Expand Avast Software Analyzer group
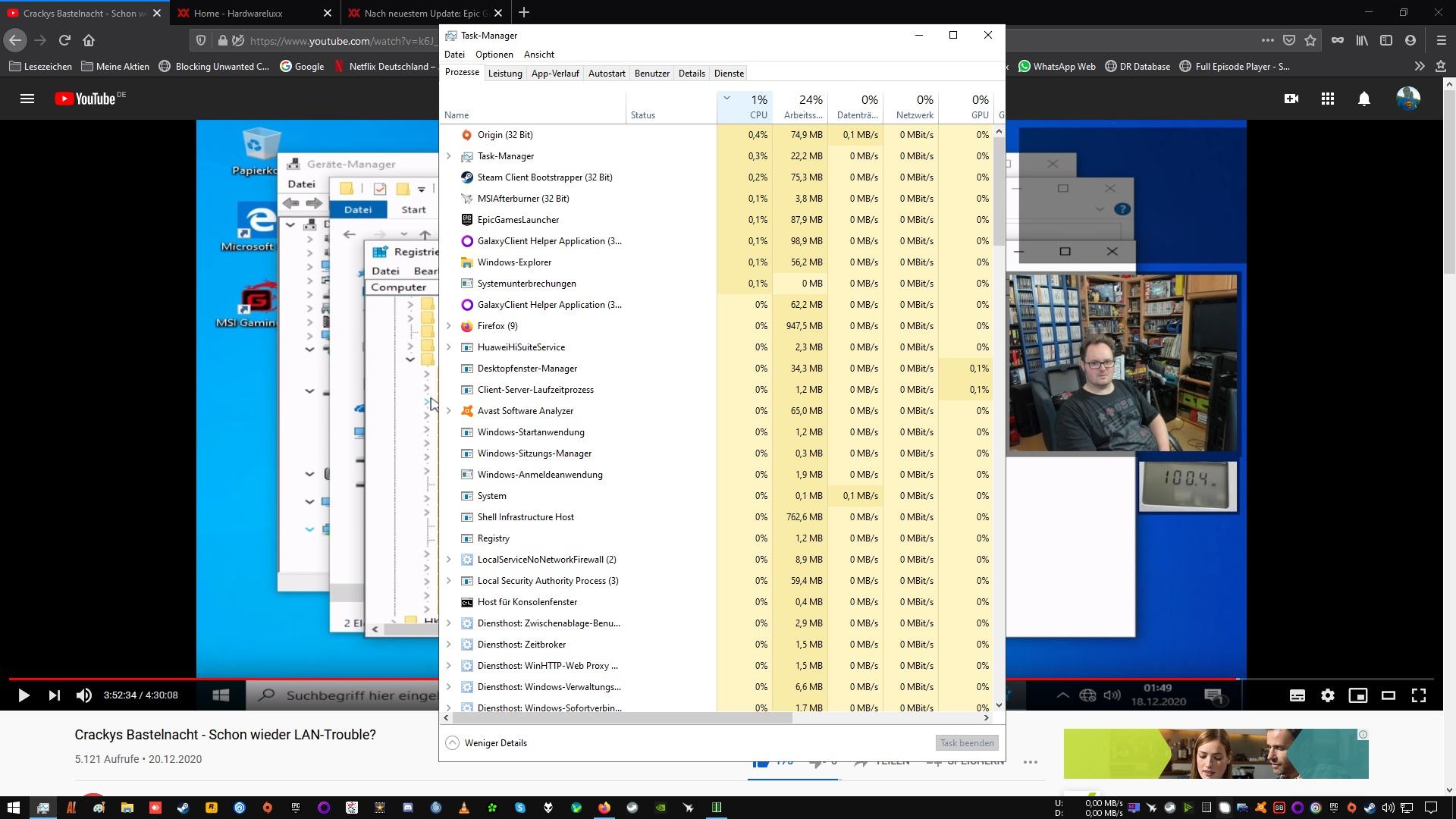1456x819 pixels. [x=449, y=411]
